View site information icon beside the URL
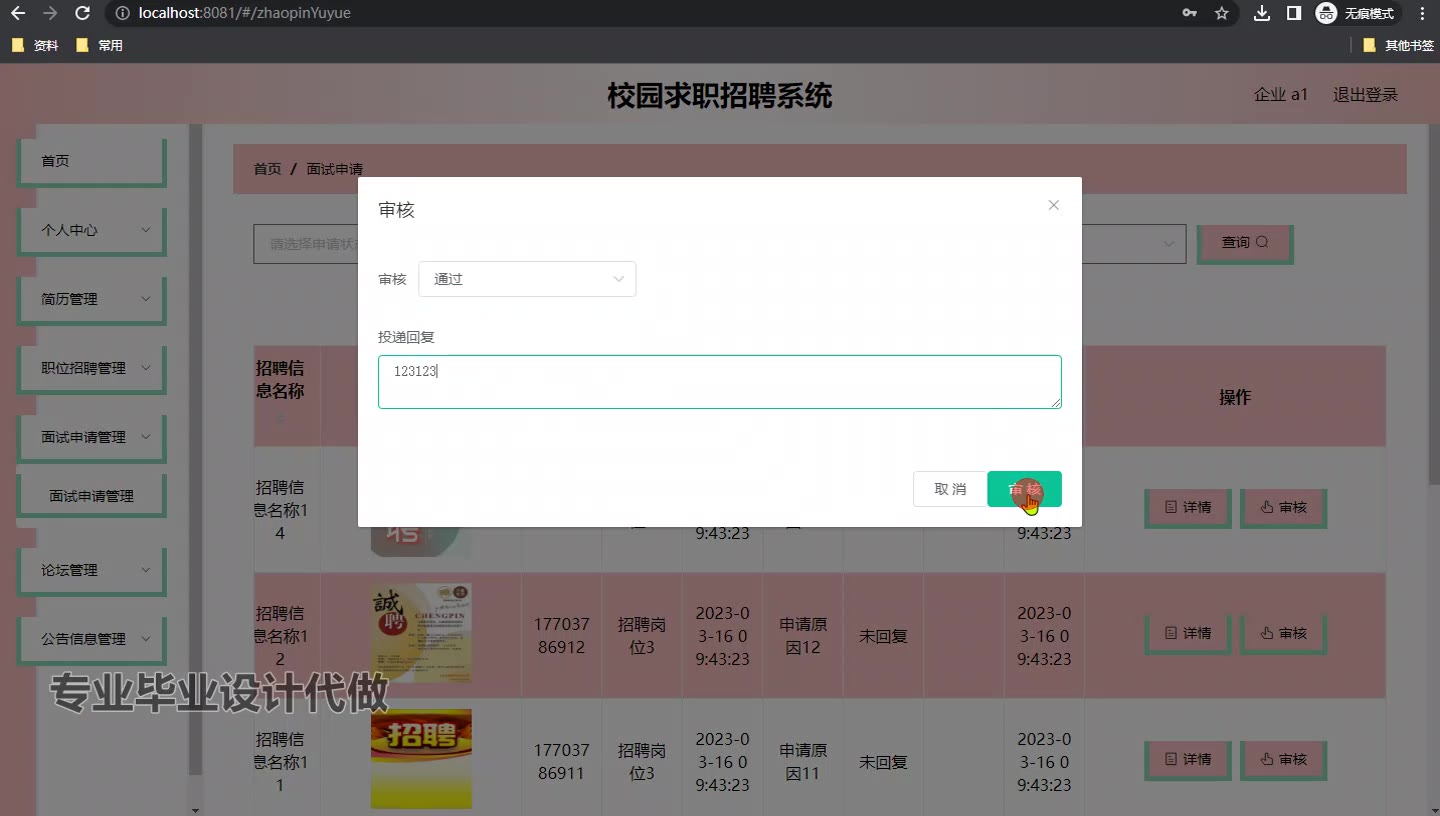Screen dimensions: 1440x816 click(x=122, y=13)
